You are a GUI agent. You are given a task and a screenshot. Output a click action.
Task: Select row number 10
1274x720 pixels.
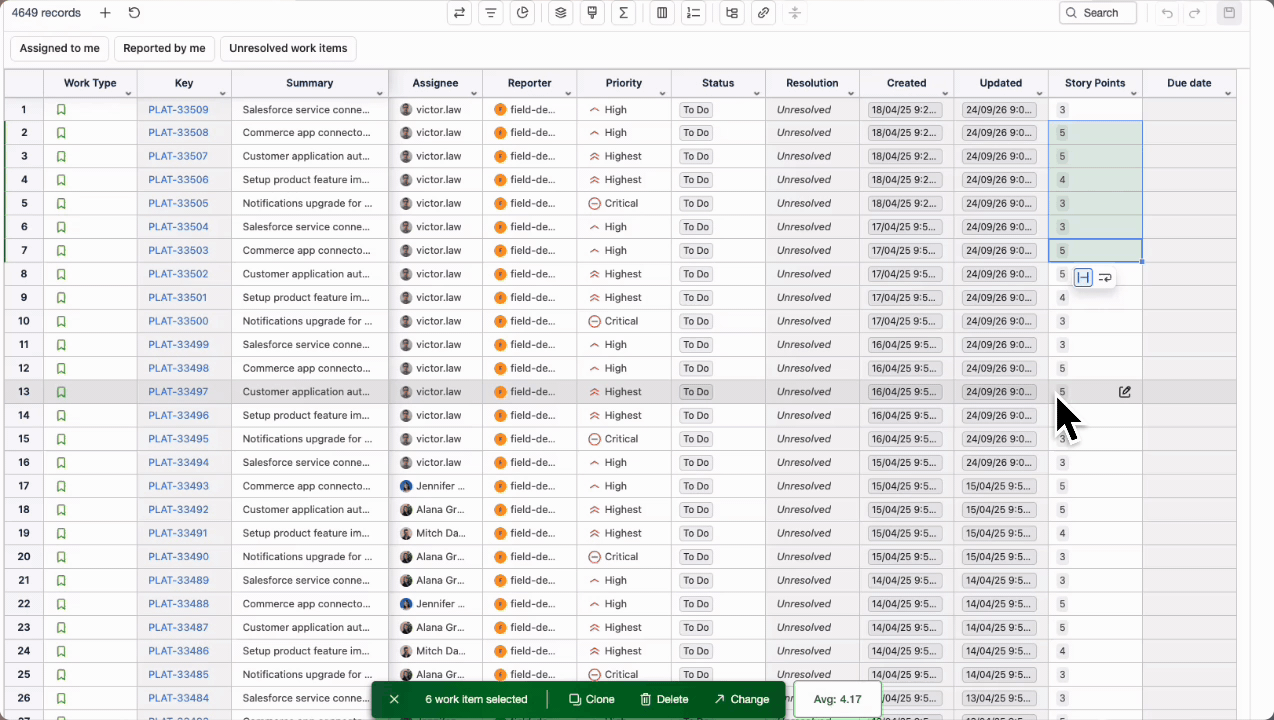pyautogui.click(x=23, y=321)
